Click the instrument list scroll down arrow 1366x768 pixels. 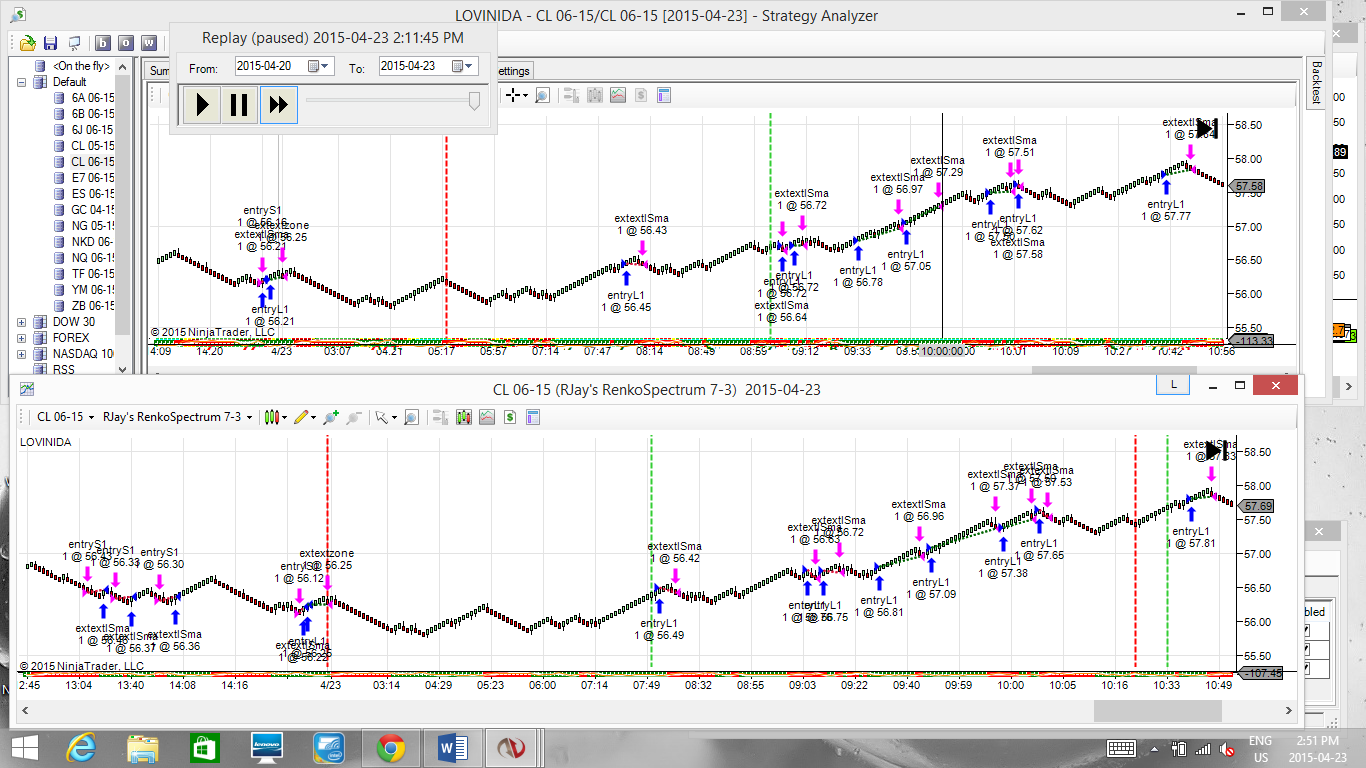[x=124, y=369]
